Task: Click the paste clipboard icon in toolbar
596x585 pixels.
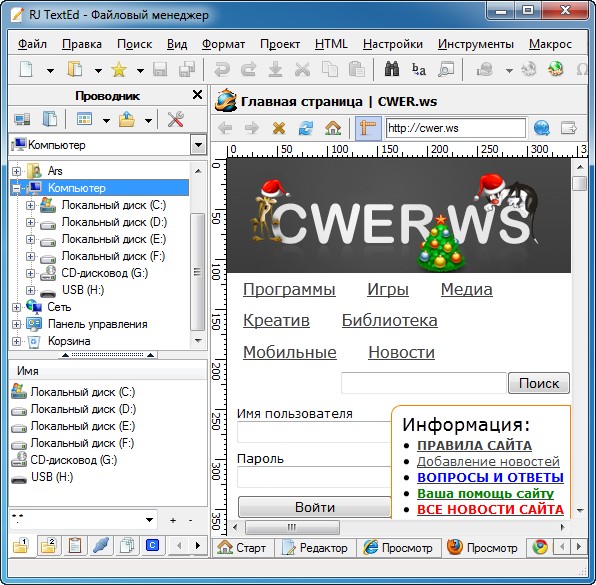Action: pos(357,70)
